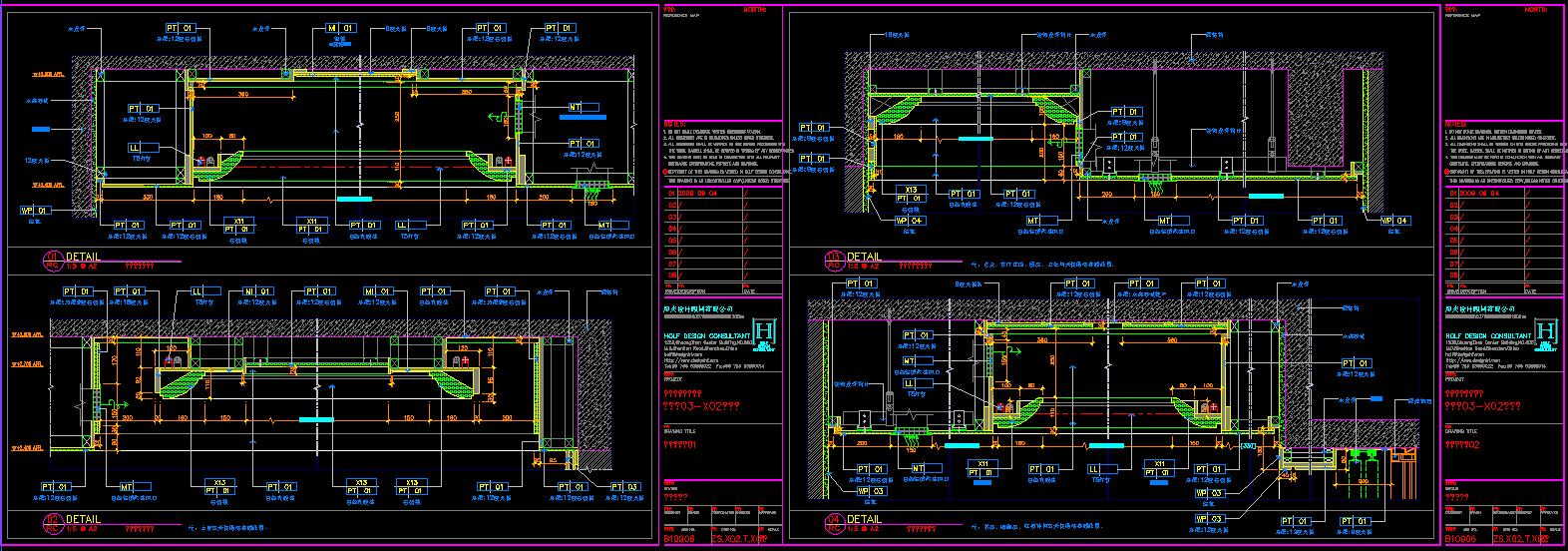The width and height of the screenshot is (1568, 551).
Task: Click the NOTES: heading on right sheet
Action: tap(1454, 125)
